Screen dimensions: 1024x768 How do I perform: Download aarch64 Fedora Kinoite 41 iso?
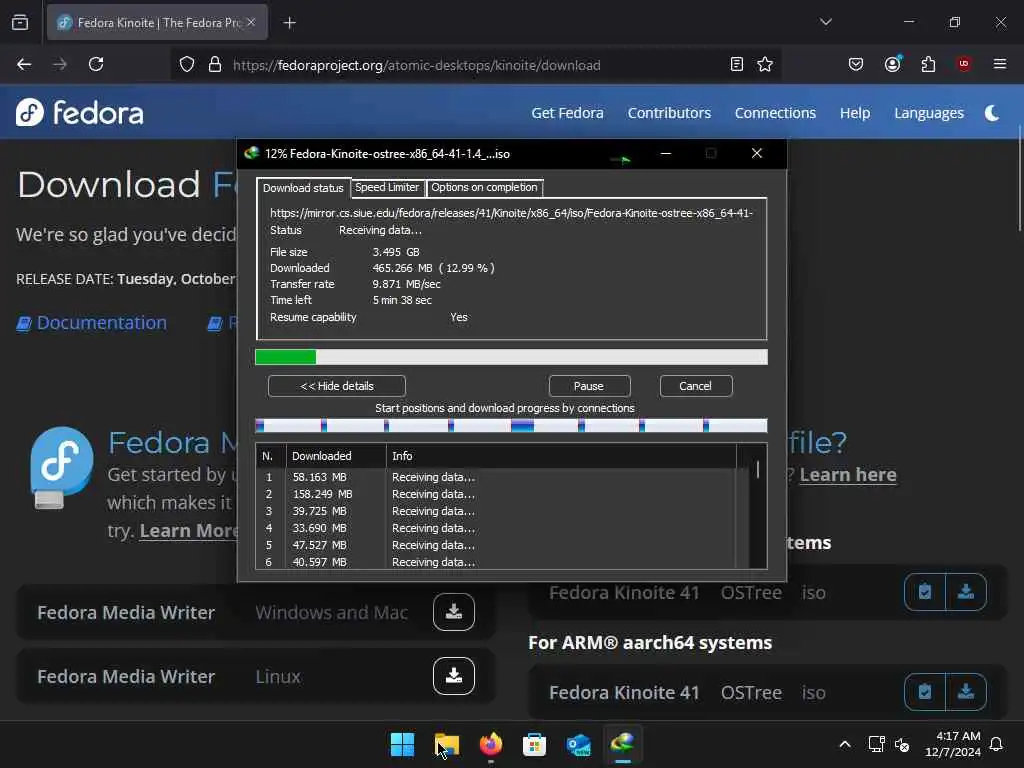(966, 692)
